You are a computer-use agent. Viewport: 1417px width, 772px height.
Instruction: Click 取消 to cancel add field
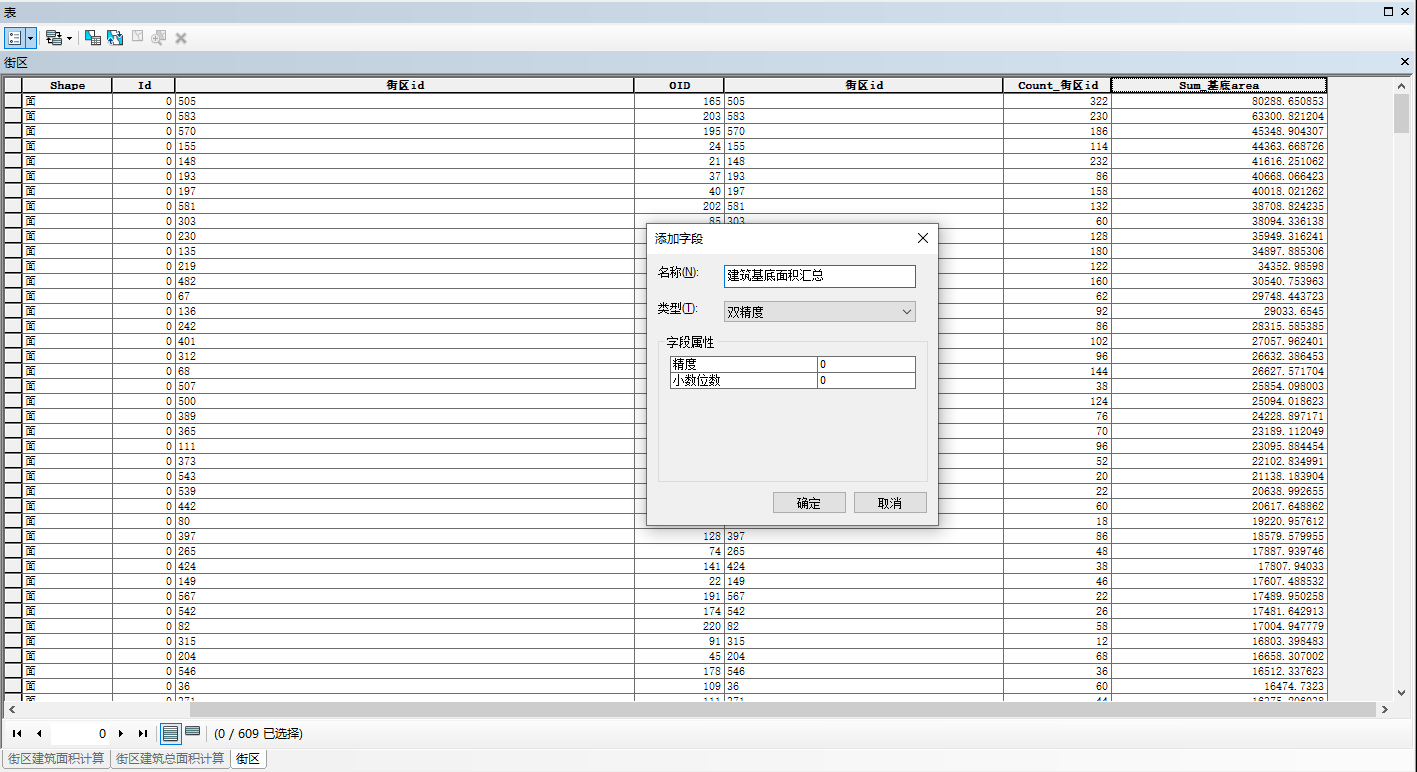coord(890,503)
